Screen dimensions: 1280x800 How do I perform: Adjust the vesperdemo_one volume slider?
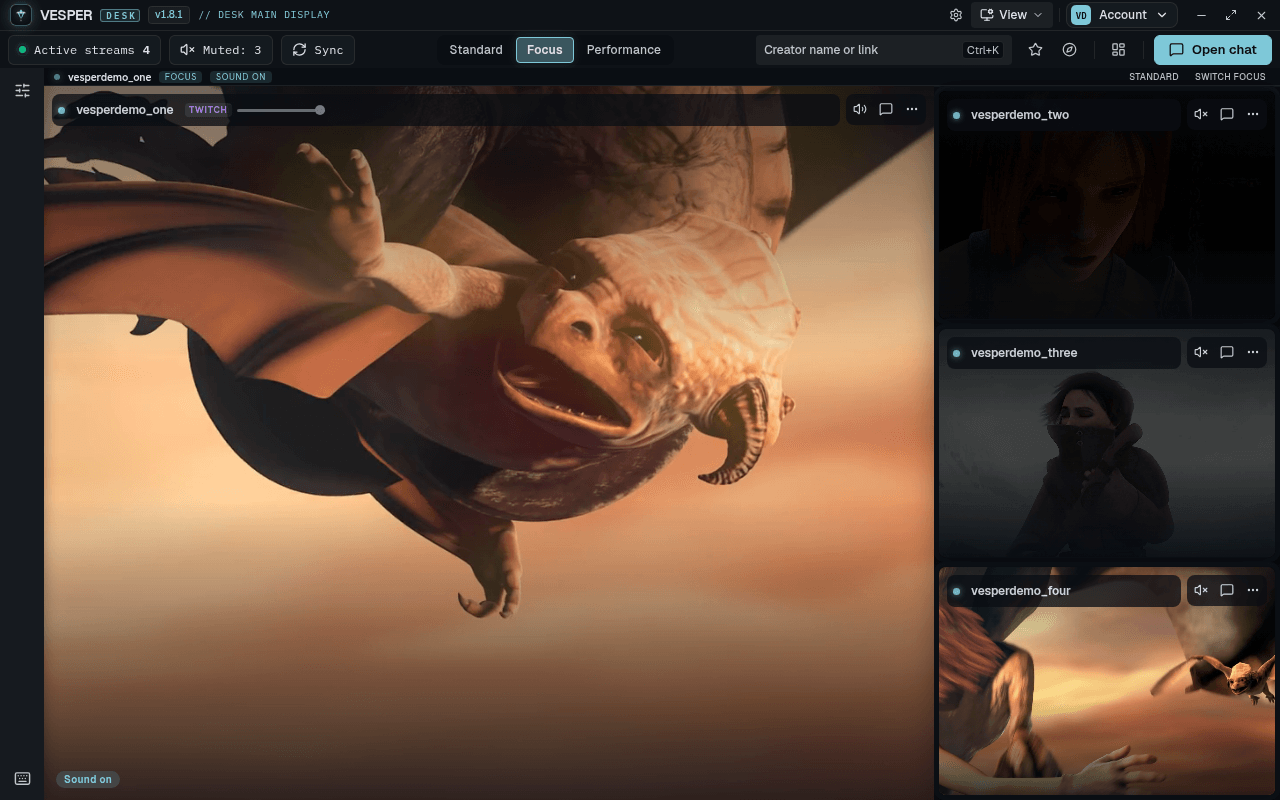point(279,110)
